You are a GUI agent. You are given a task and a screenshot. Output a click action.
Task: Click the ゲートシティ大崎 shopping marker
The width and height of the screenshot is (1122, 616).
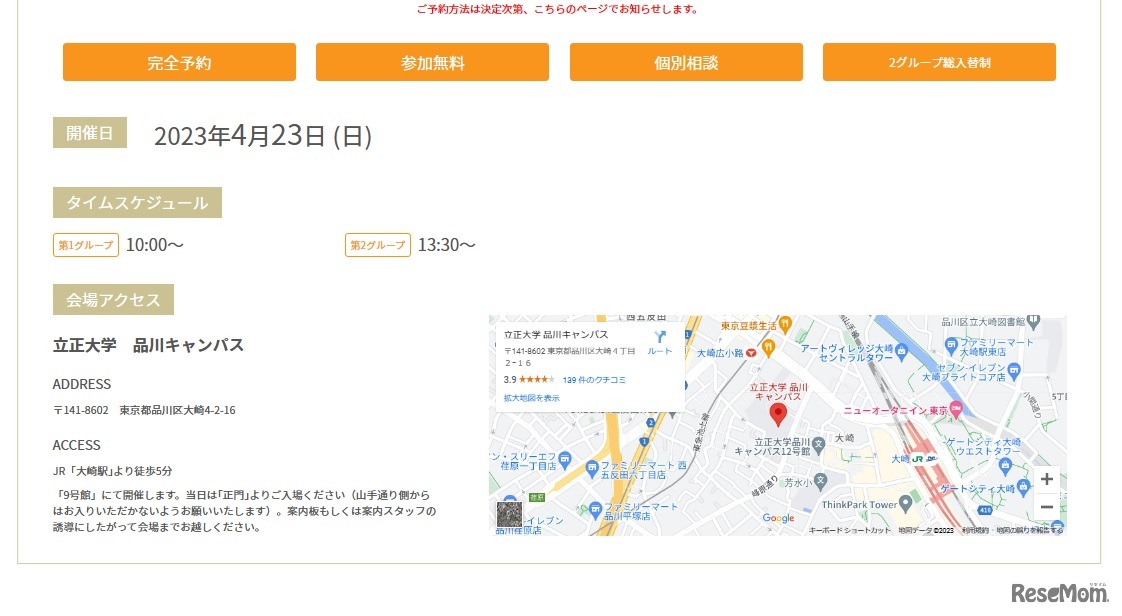pyautogui.click(x=1023, y=488)
